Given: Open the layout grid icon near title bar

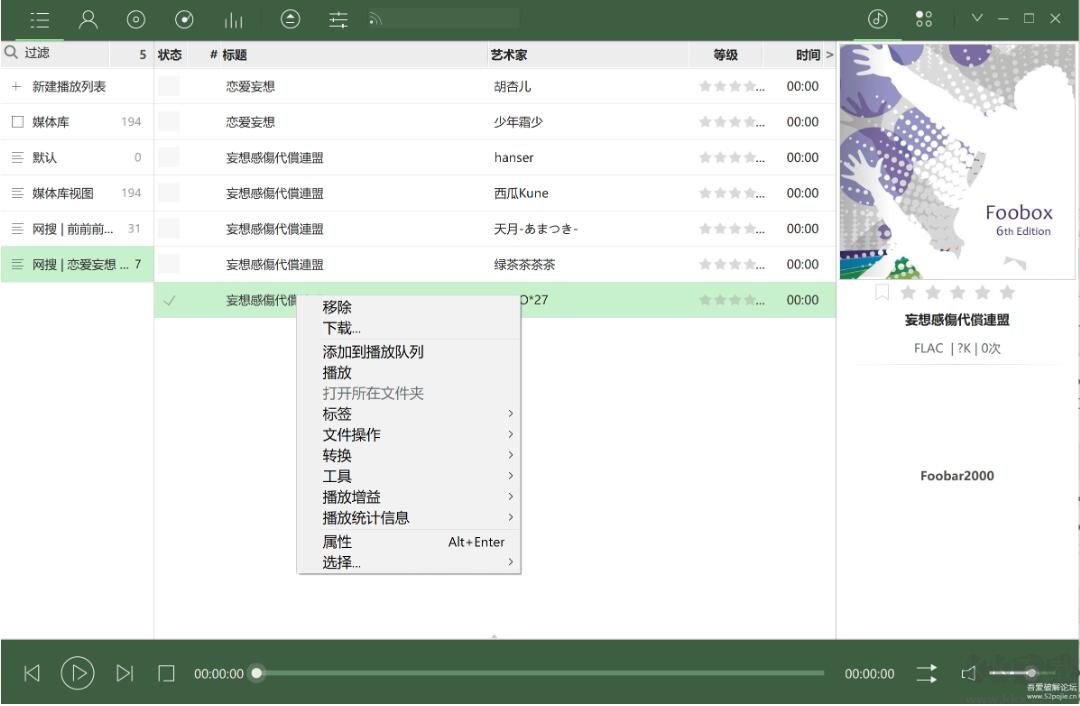Looking at the screenshot, I should point(923,19).
